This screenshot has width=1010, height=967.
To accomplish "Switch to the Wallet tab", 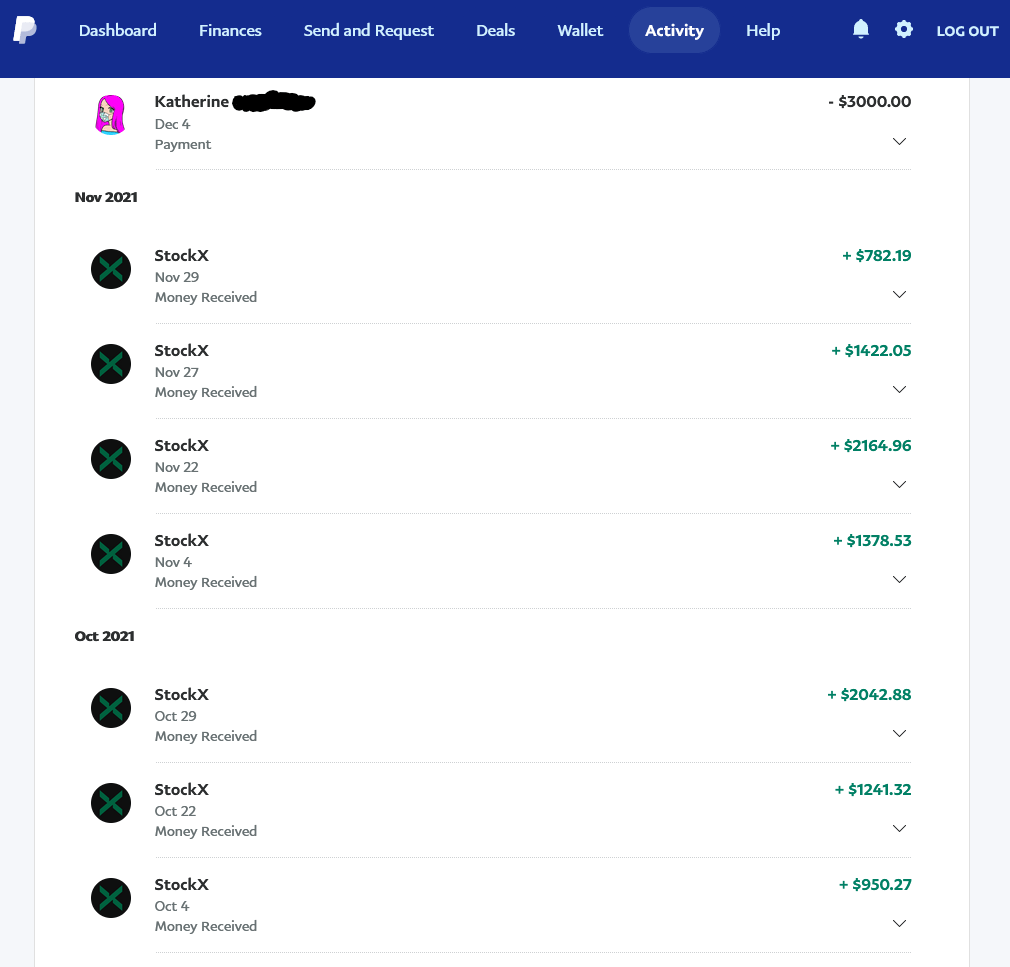I will (580, 30).
